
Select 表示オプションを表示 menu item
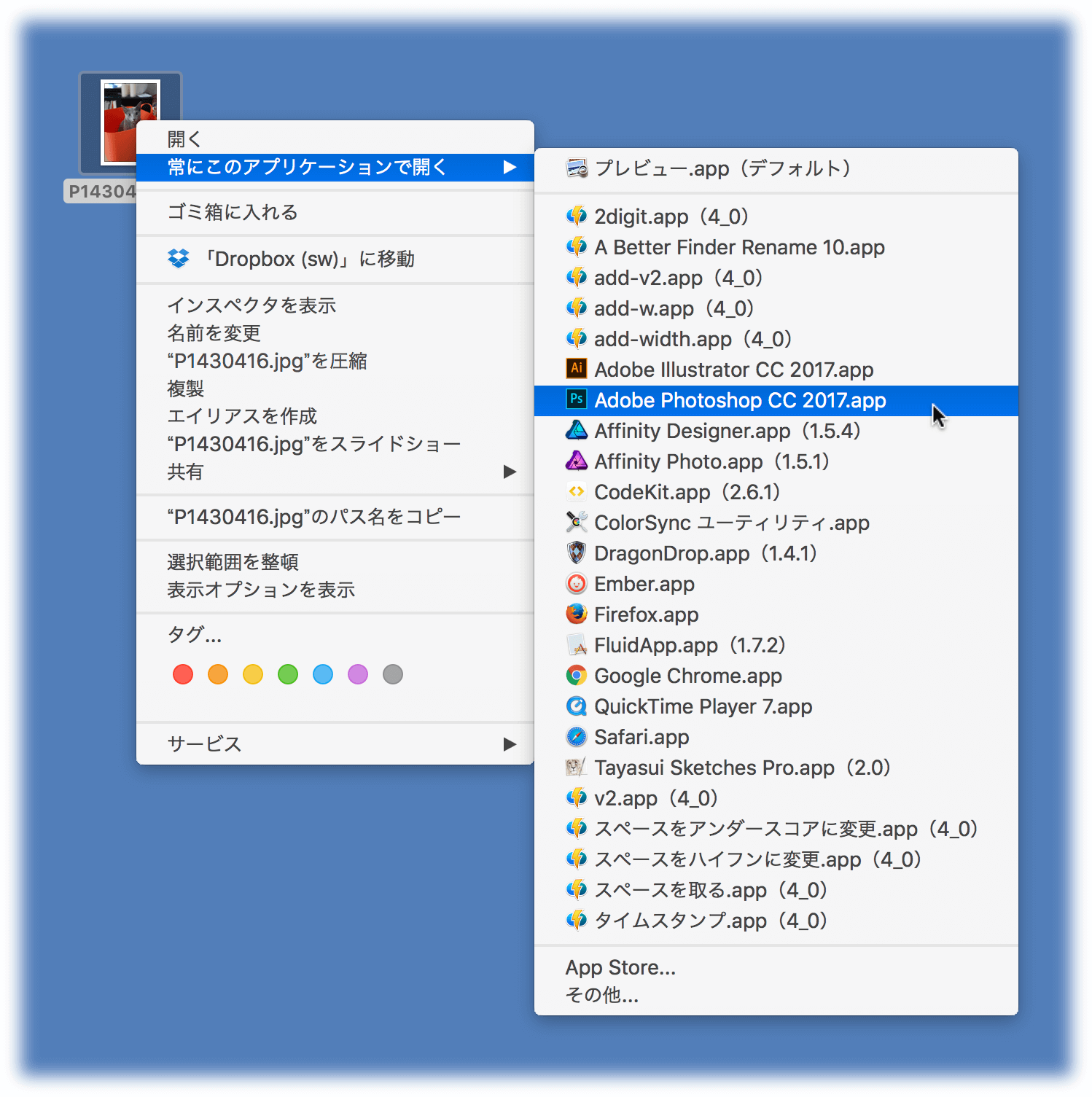pos(335,590)
